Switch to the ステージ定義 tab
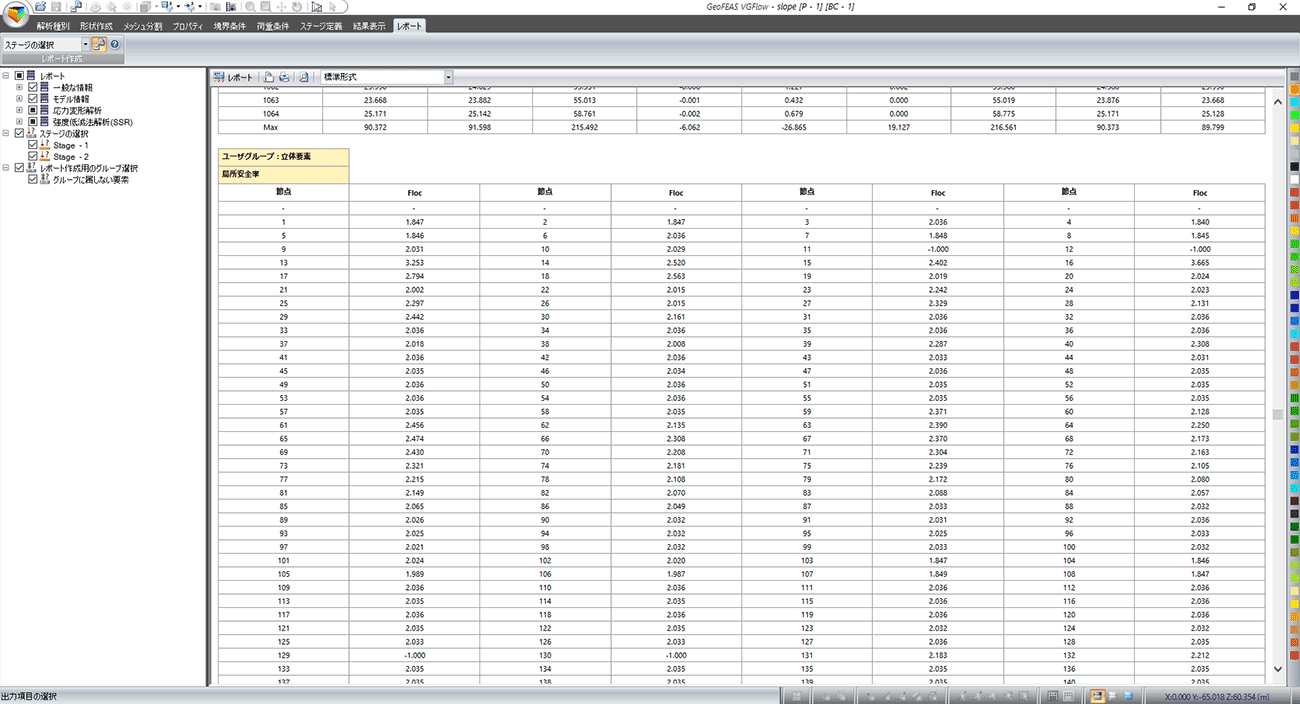The width and height of the screenshot is (1300, 704). point(320,26)
